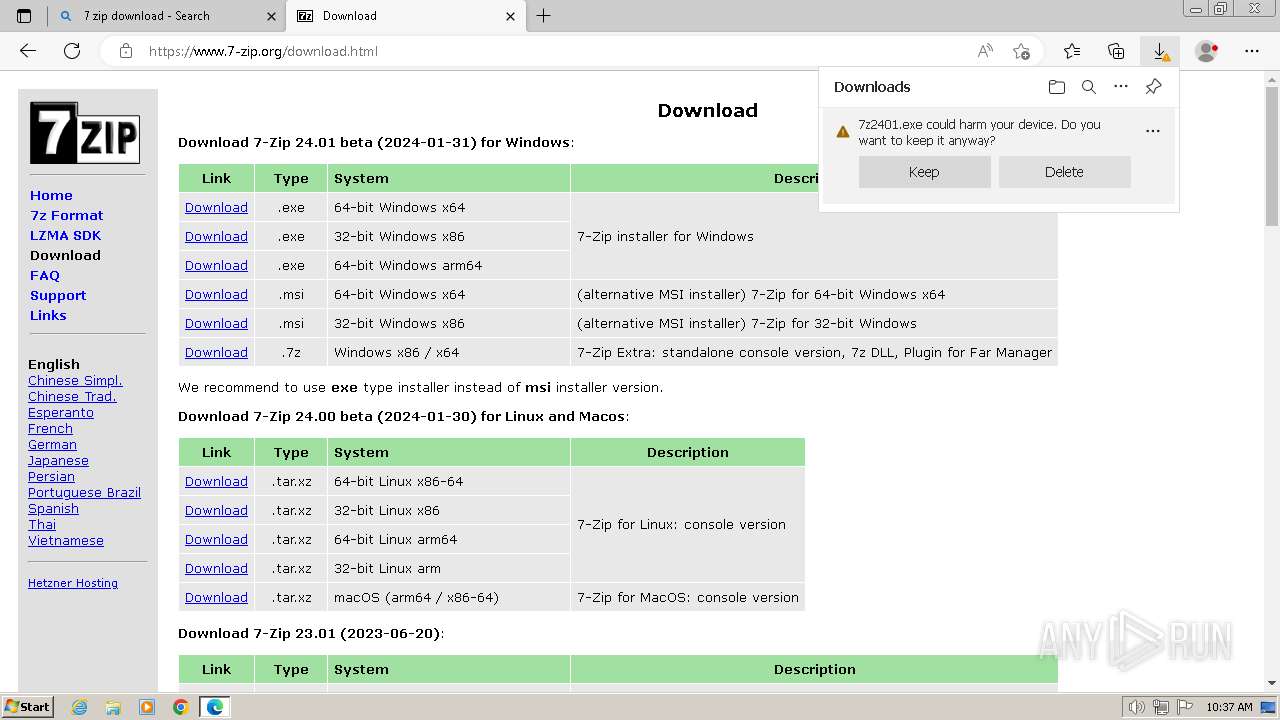
Task: Switch language to Chinese Simpl.
Action: 75,380
